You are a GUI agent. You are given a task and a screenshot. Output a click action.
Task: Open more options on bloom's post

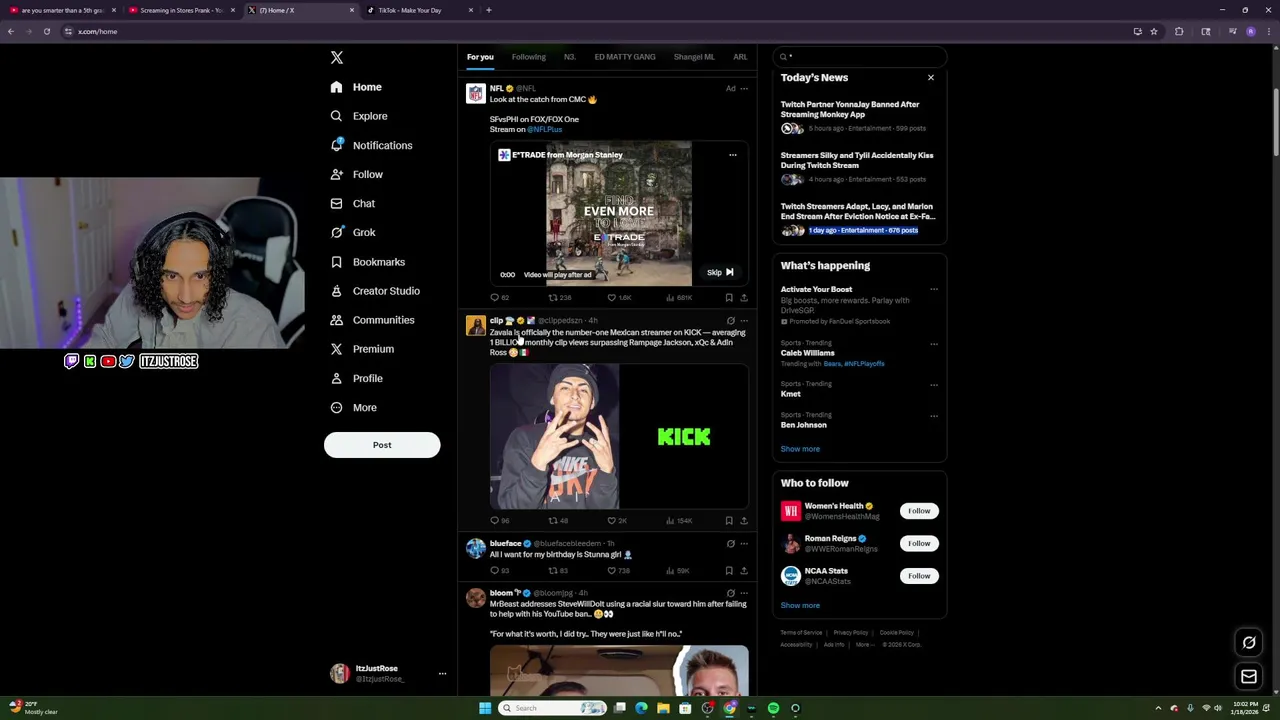[x=744, y=593]
